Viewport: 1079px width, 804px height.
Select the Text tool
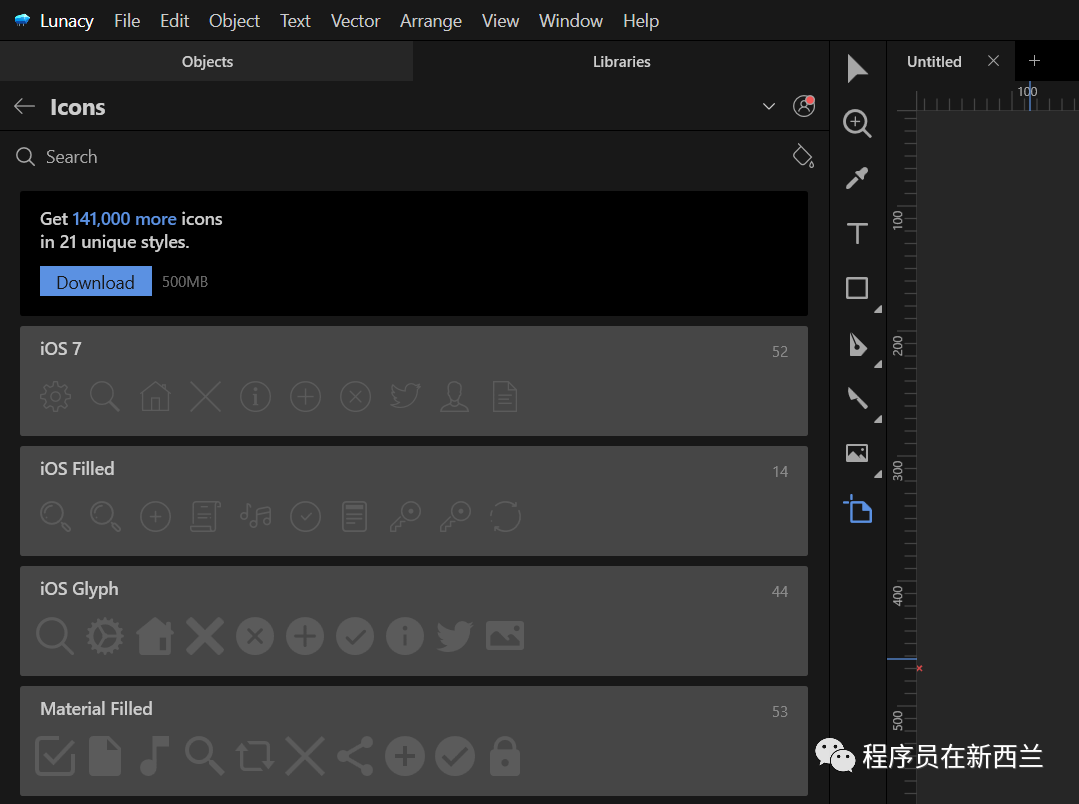click(857, 234)
